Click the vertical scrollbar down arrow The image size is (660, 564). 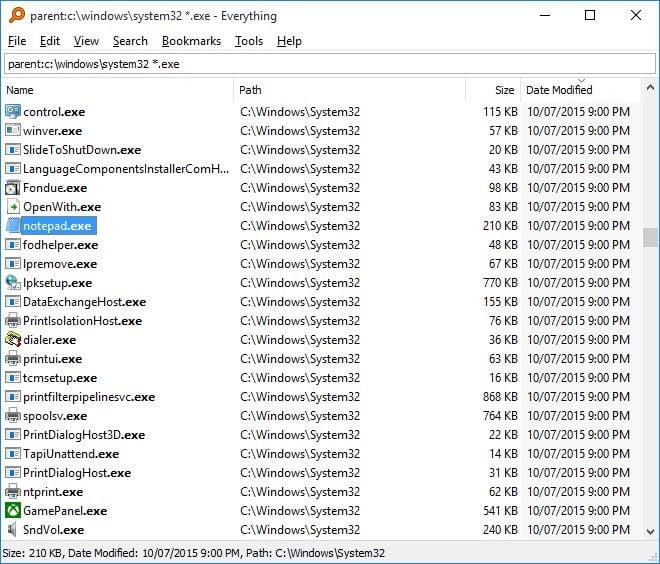click(650, 532)
